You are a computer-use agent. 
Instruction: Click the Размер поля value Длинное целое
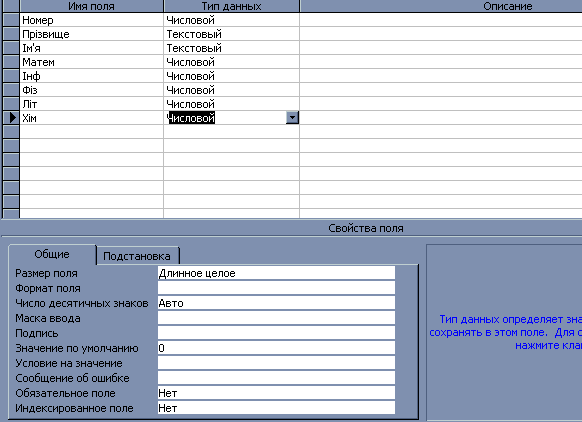coord(276,273)
